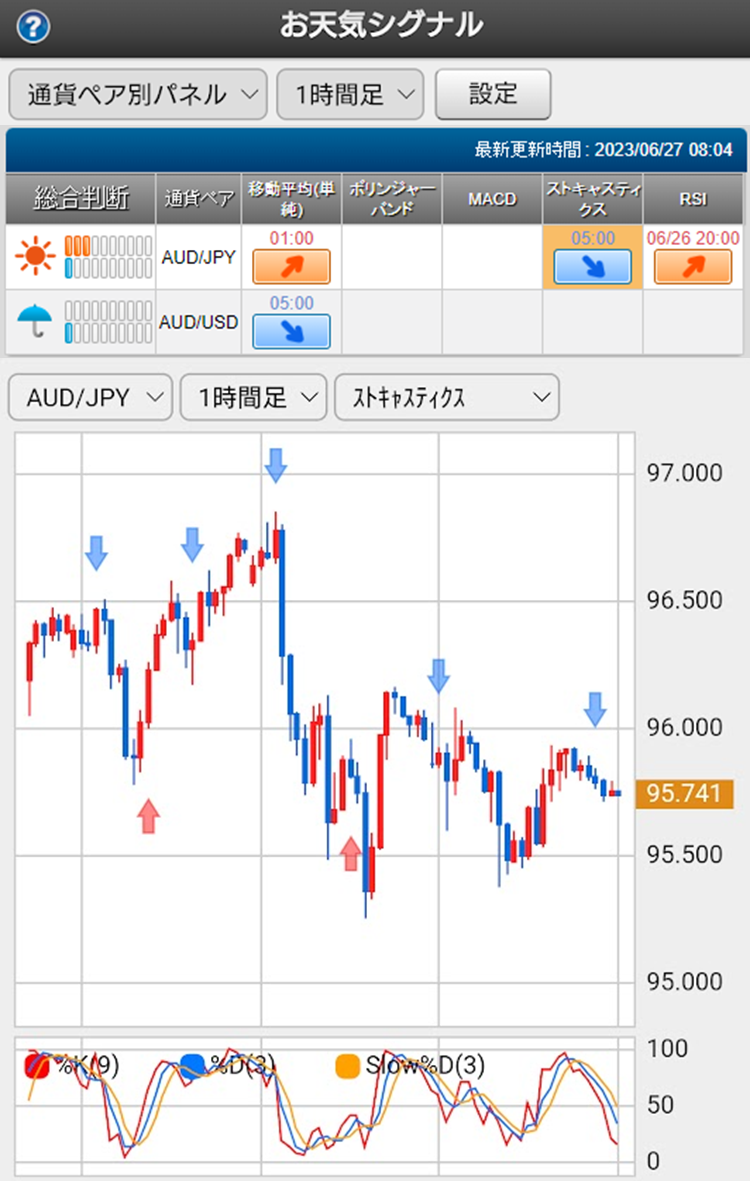Click the orange Slow%D(3) legend swatch
Screen dimensions: 750x1181
pos(347,1065)
